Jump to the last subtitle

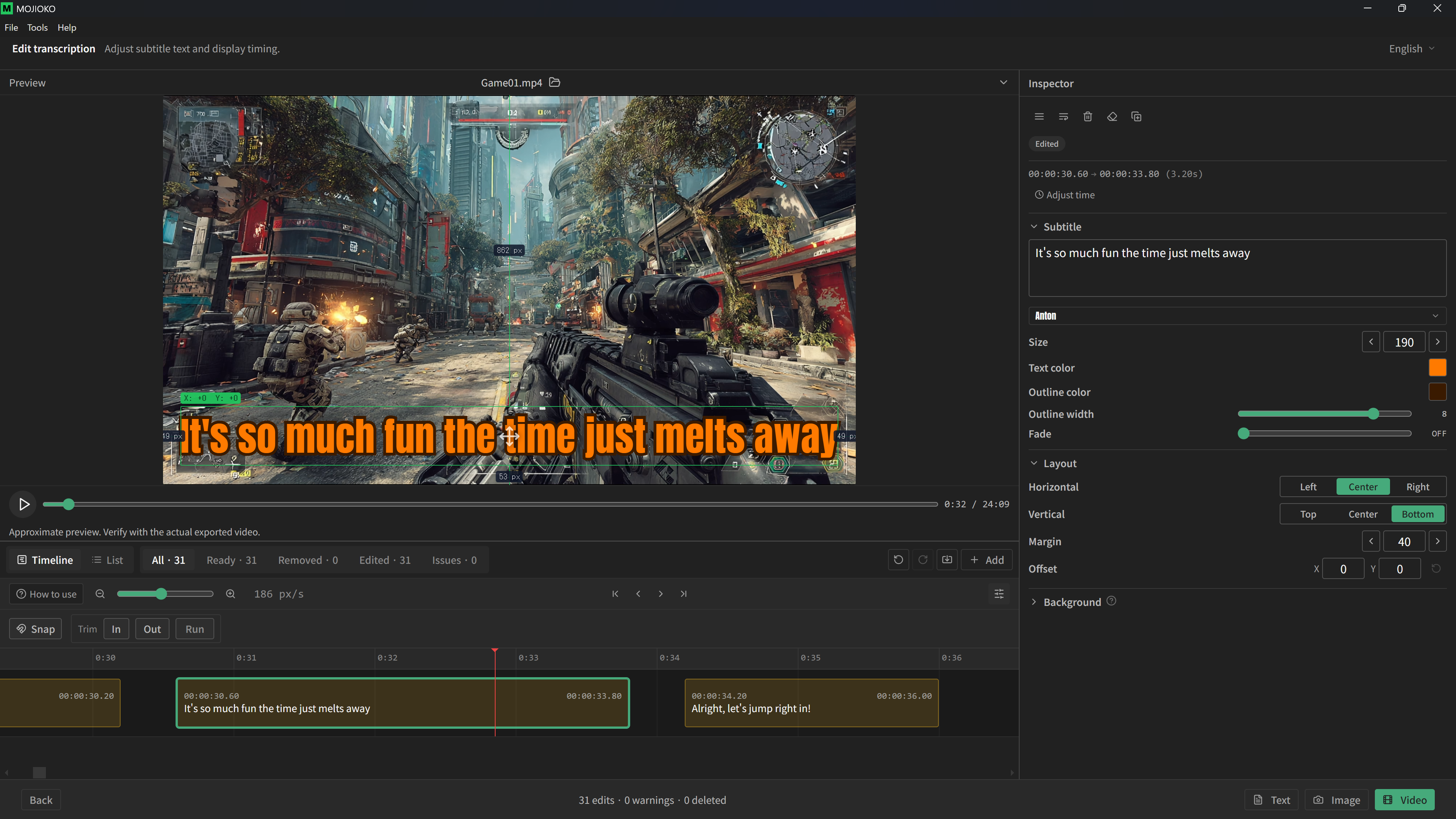(x=683, y=593)
